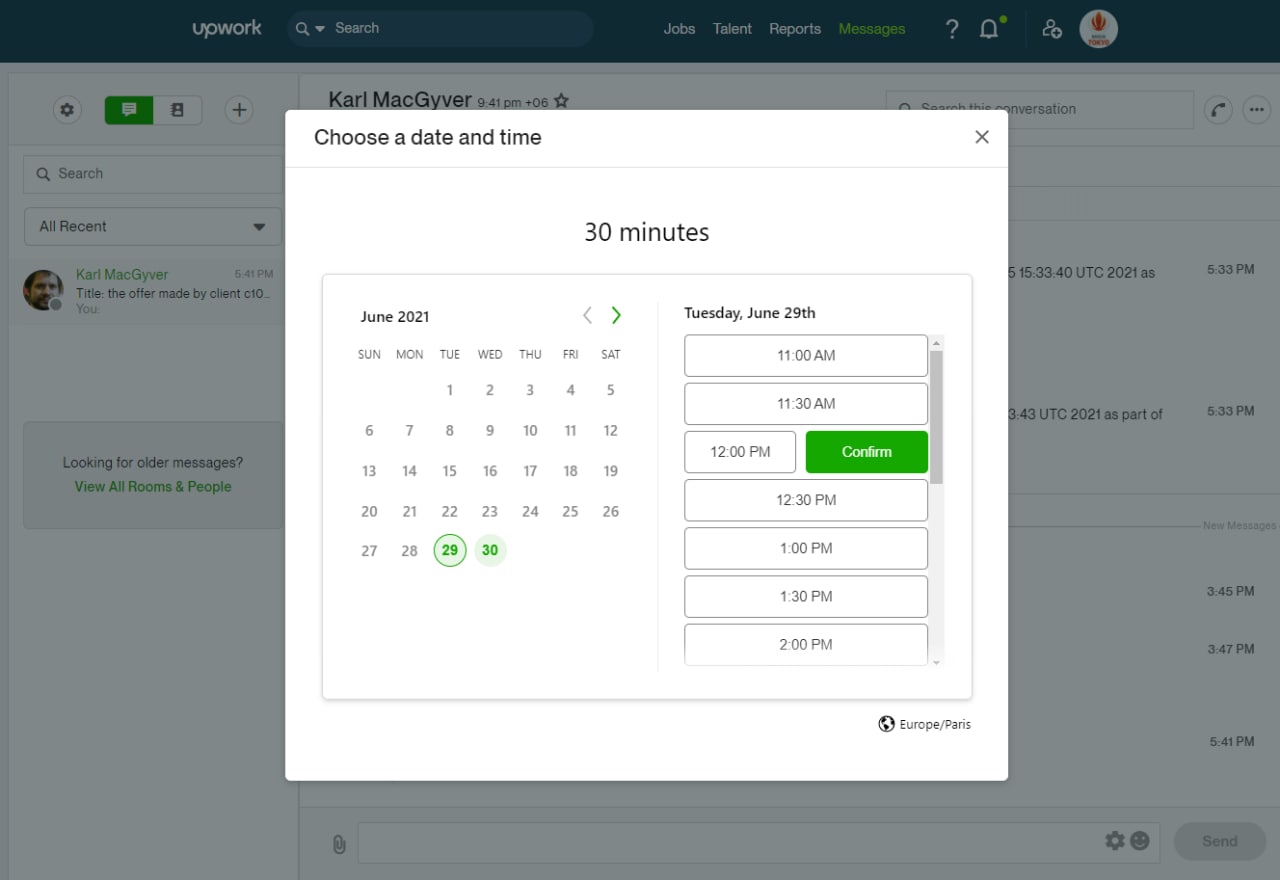
Task: Select the 11:00 AM time slot
Action: click(806, 355)
